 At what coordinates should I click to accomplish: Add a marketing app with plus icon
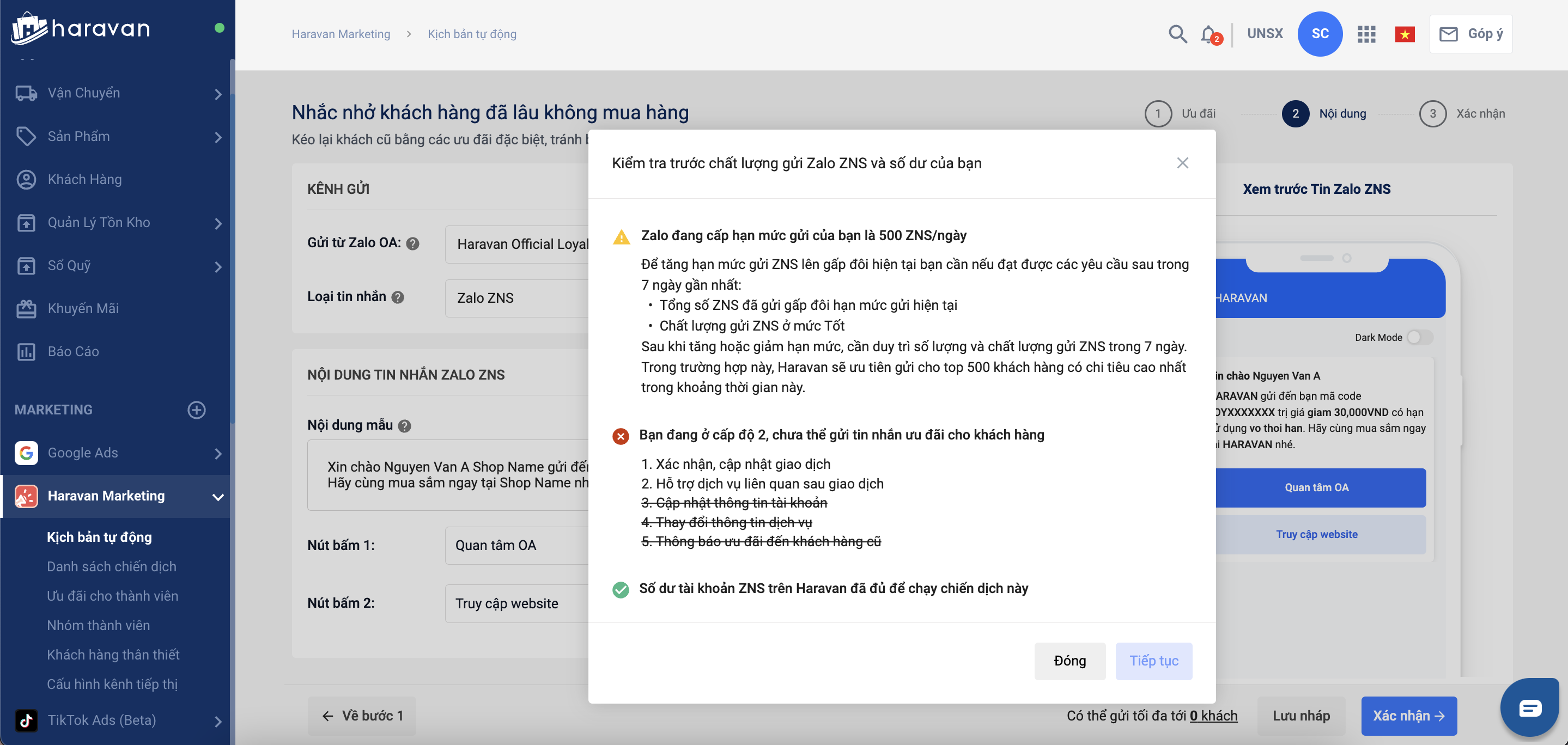point(196,410)
